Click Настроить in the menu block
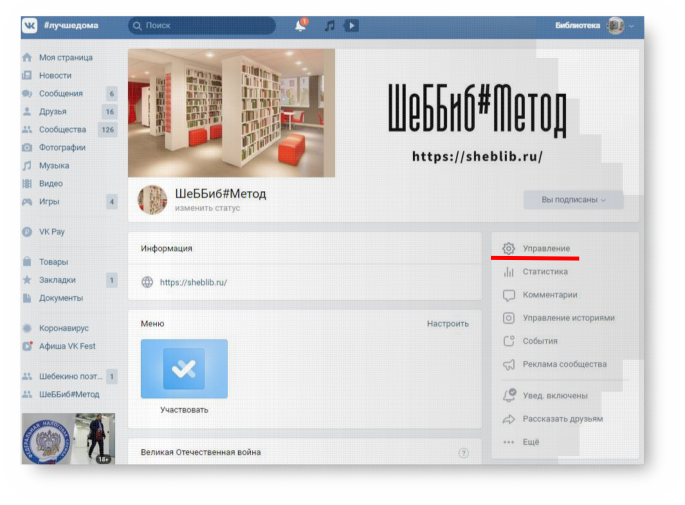The height and width of the screenshot is (505, 685). point(448,324)
